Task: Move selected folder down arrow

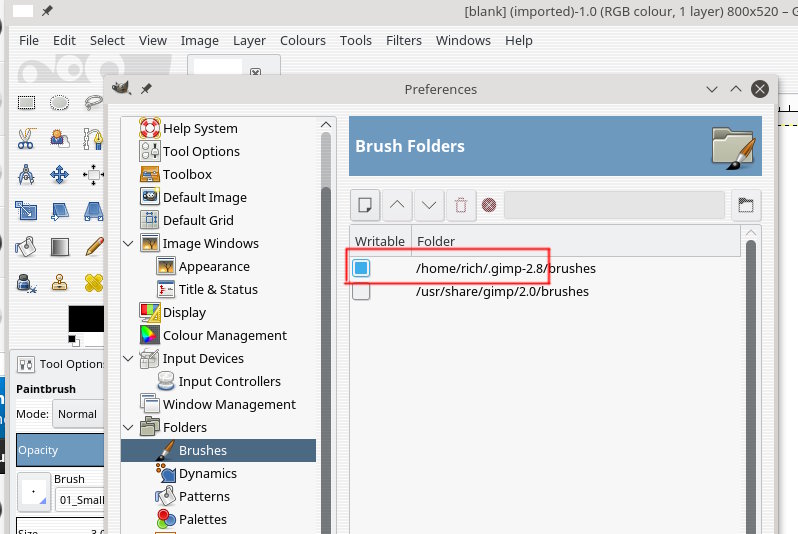Action: click(429, 205)
